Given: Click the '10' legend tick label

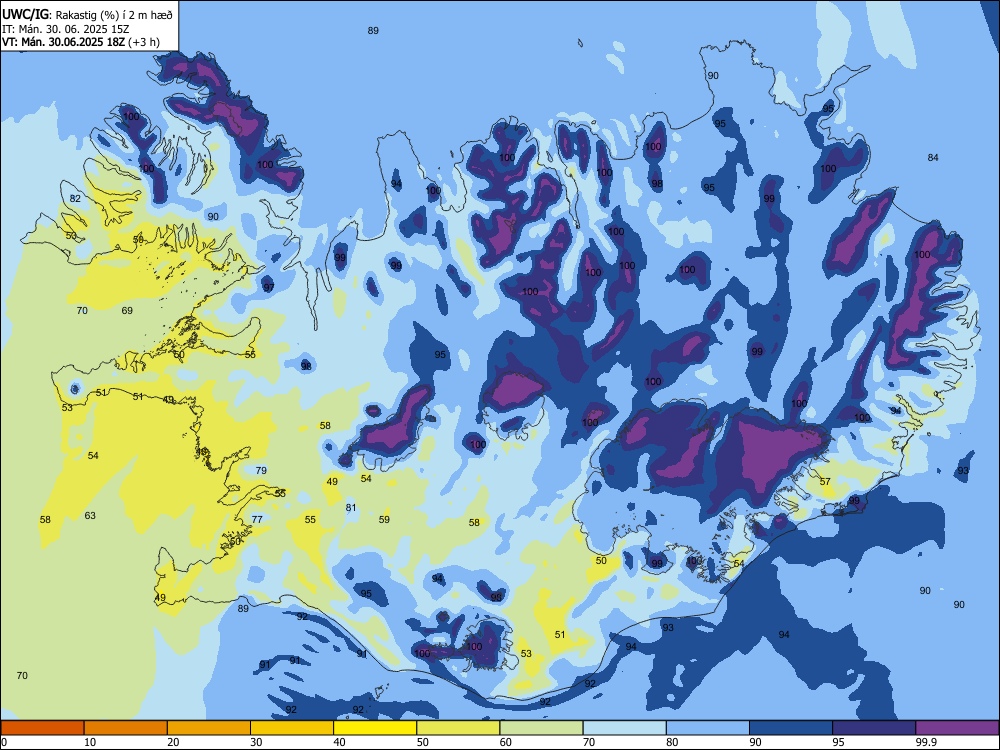Looking at the screenshot, I should pos(90,742).
